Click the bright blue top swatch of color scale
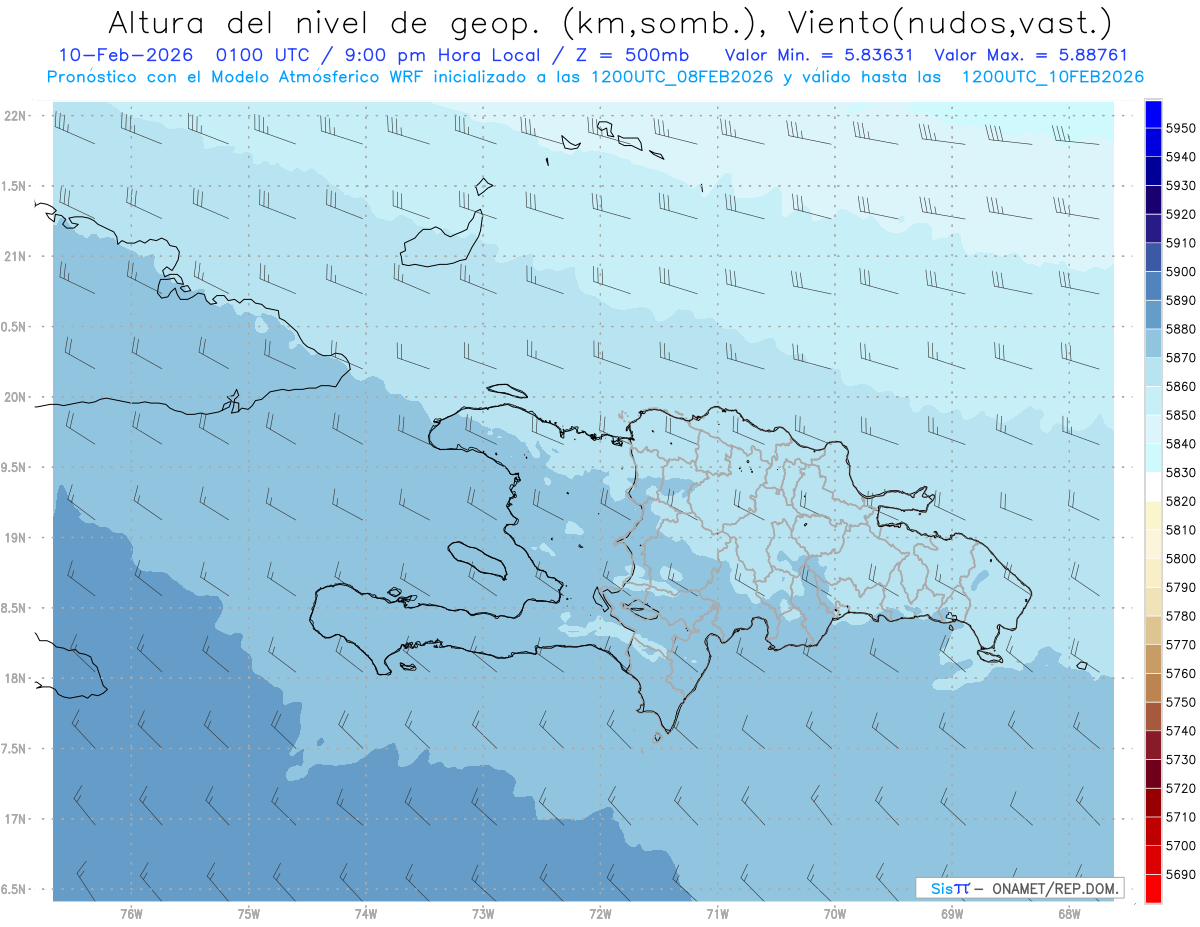This screenshot has height=927, width=1200. pyautogui.click(x=1153, y=113)
